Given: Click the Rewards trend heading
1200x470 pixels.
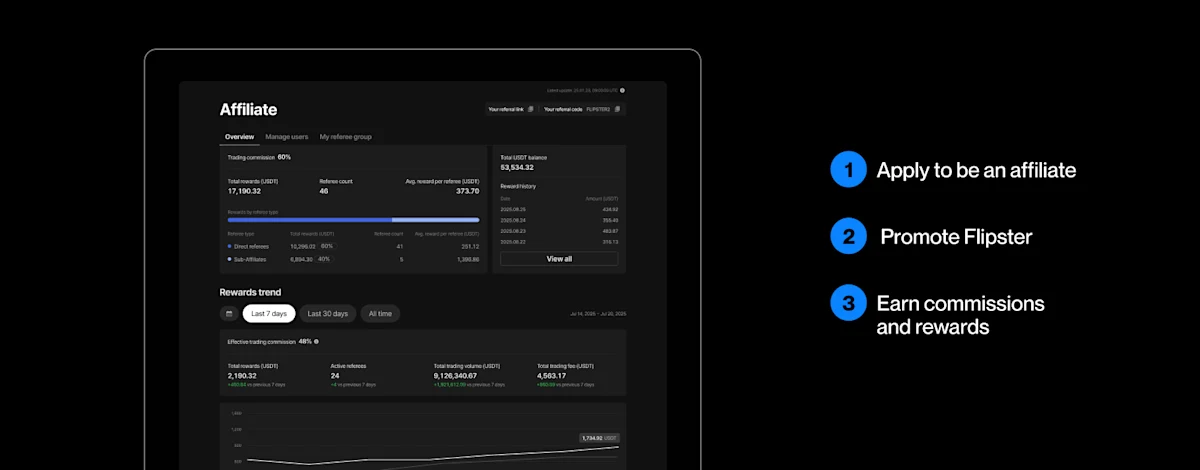Looking at the screenshot, I should click(x=251, y=292).
